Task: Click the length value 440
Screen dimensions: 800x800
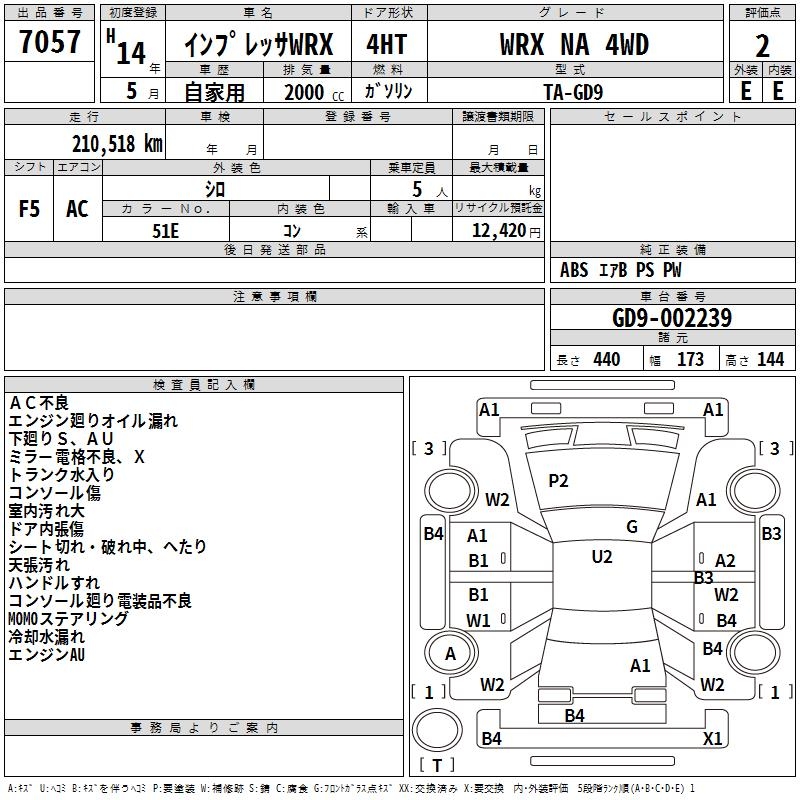Action: [x=607, y=359]
